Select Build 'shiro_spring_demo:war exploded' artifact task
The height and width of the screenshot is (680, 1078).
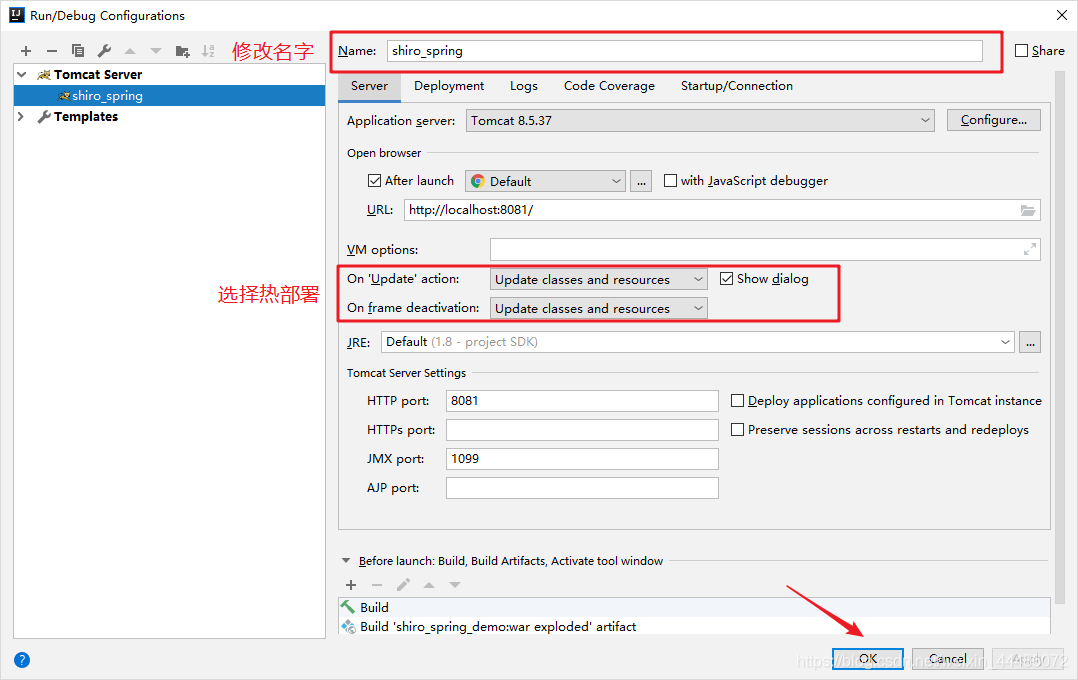tap(694, 626)
